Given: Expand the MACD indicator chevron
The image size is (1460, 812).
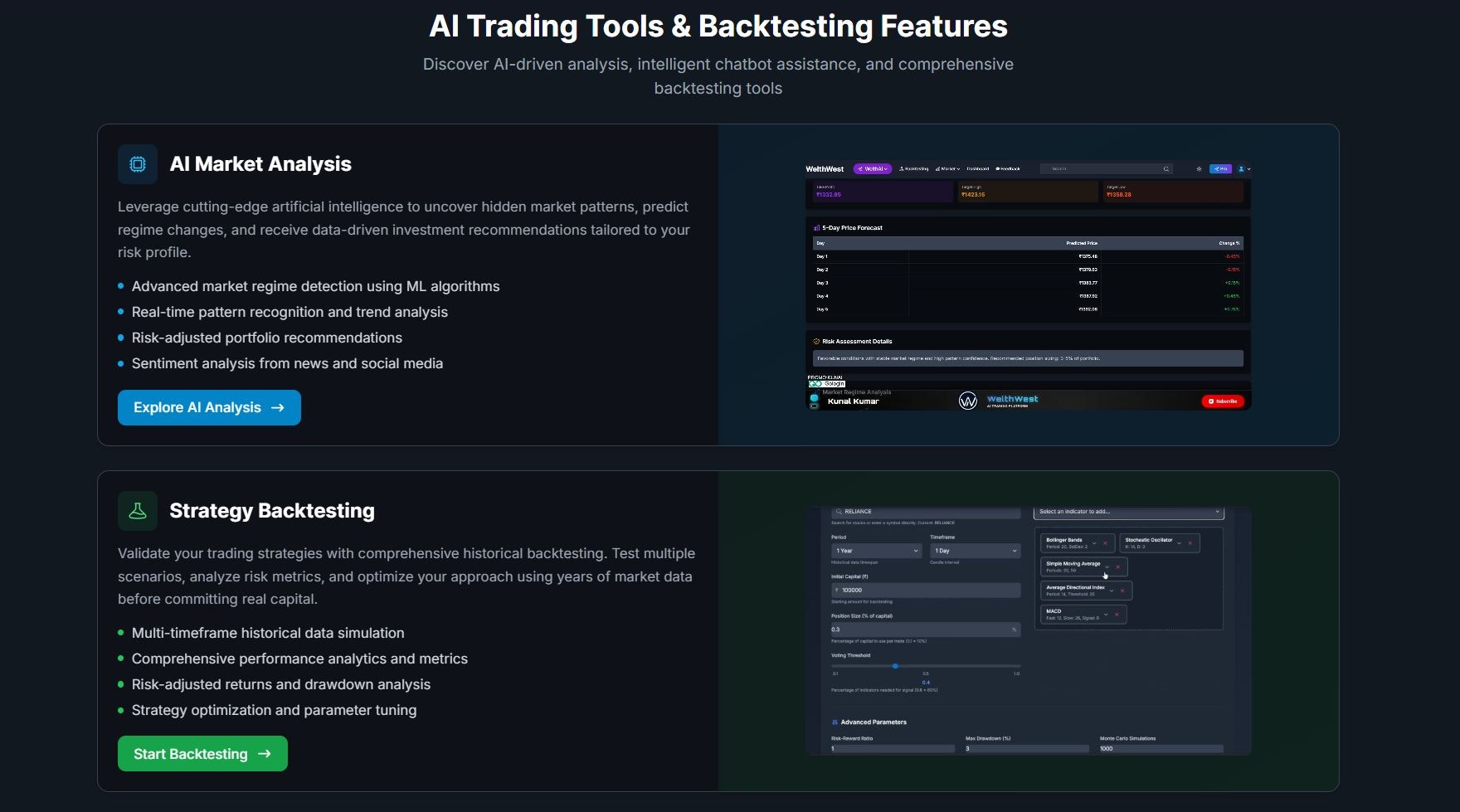Looking at the screenshot, I should coord(1106,615).
